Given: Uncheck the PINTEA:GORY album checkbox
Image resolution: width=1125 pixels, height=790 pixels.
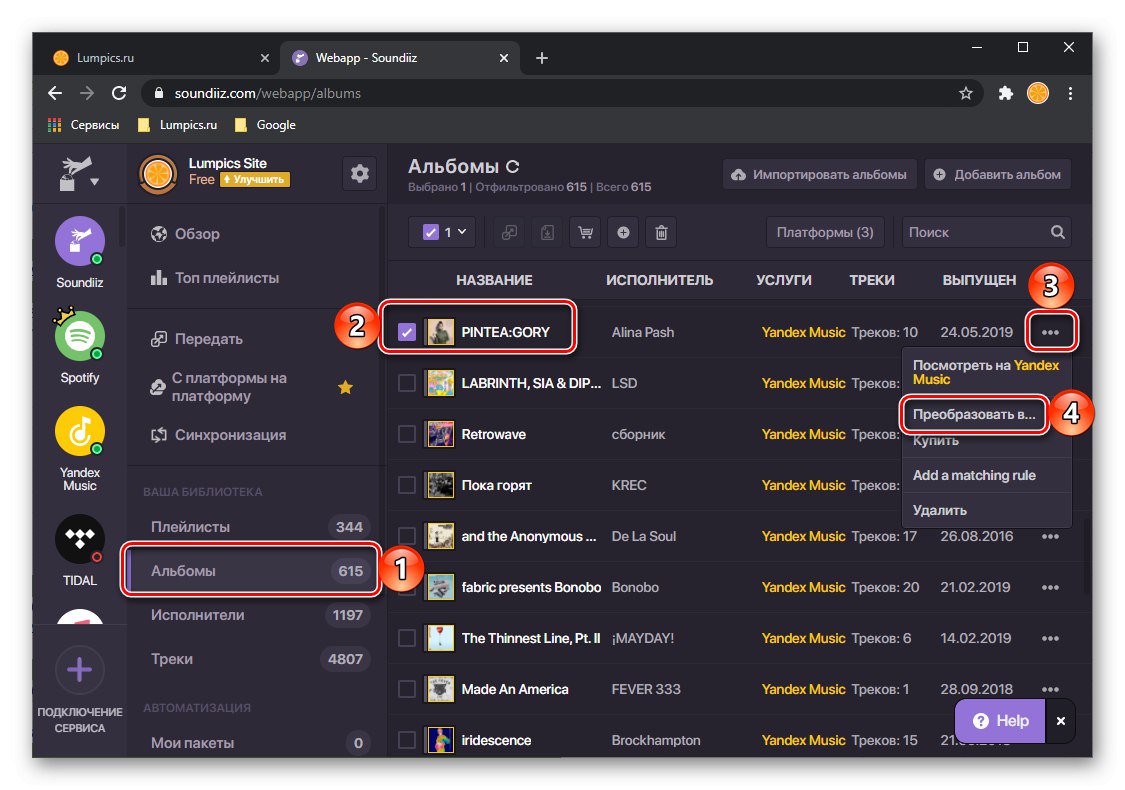Looking at the screenshot, I should click(406, 331).
